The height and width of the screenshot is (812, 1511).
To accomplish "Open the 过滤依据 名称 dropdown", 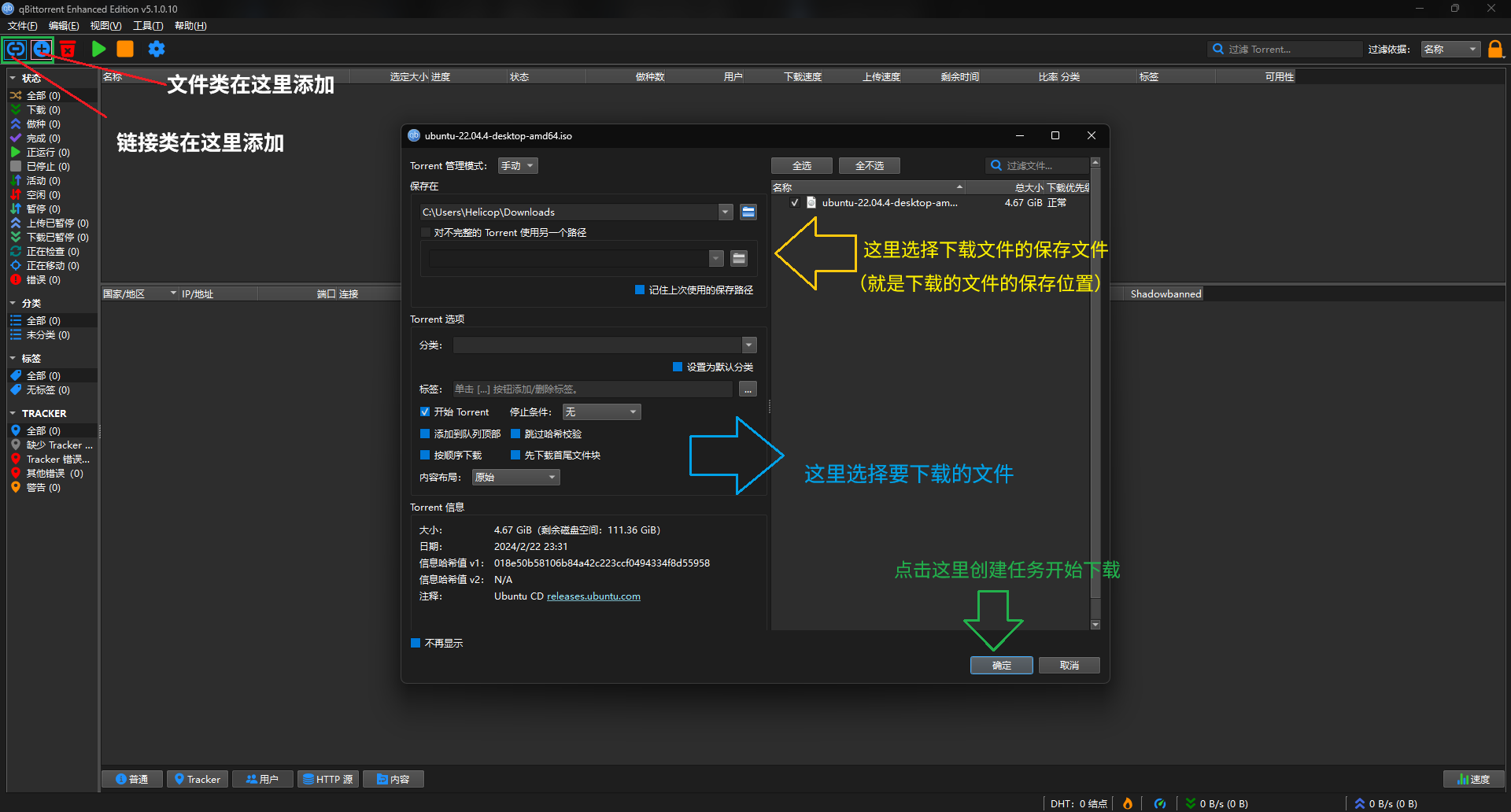I will click(x=1450, y=49).
